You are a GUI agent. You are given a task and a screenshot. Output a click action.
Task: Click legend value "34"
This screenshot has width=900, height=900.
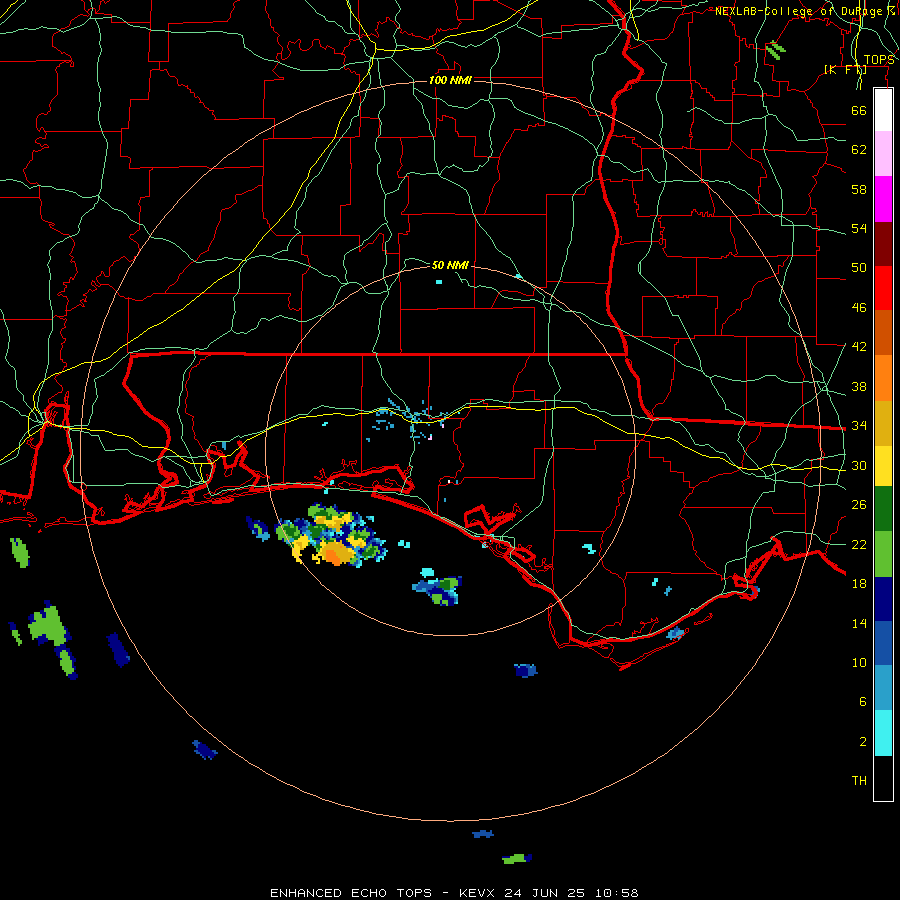[x=859, y=426]
